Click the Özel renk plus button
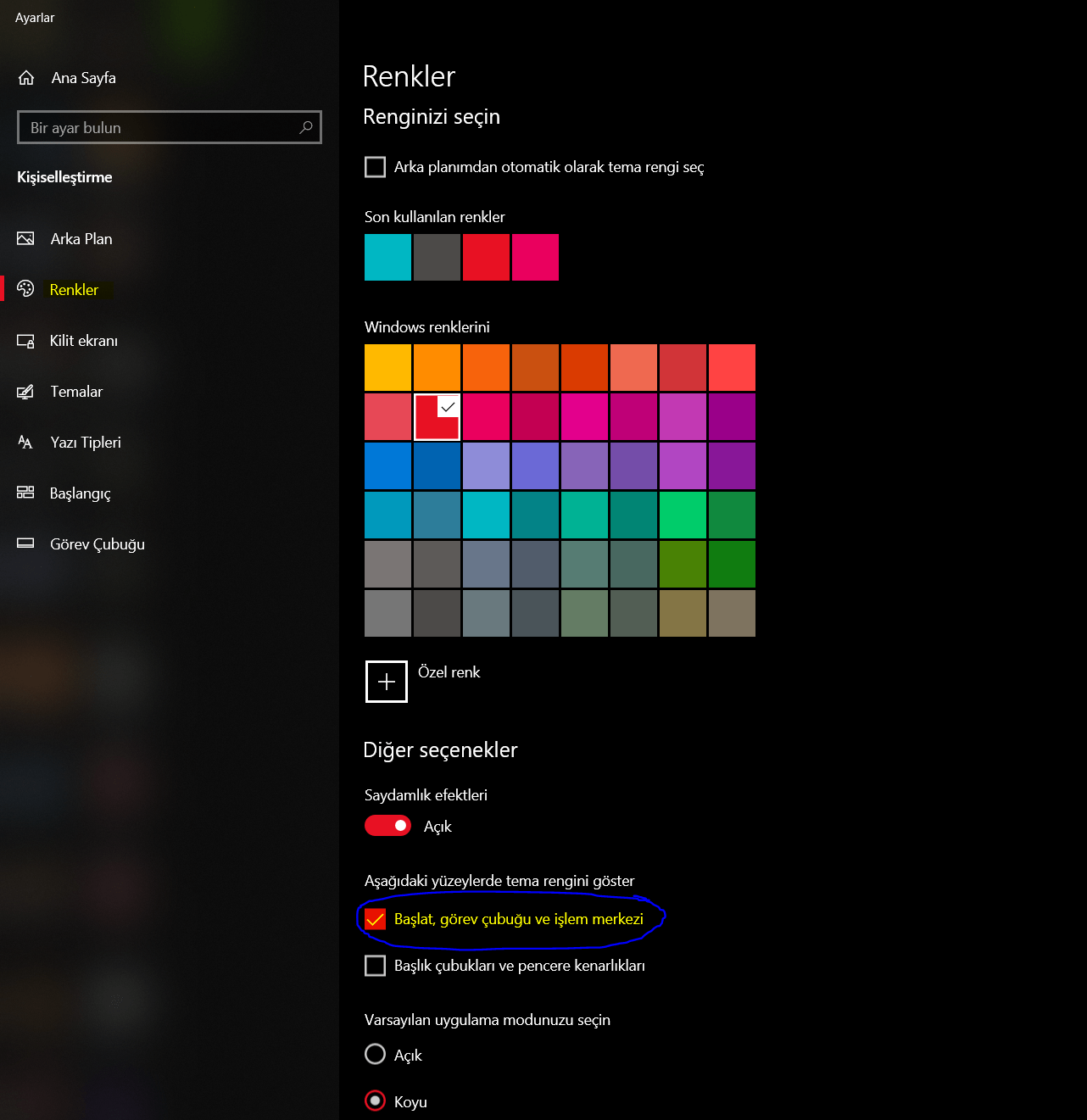Viewport: 1087px width, 1120px height. tap(387, 682)
